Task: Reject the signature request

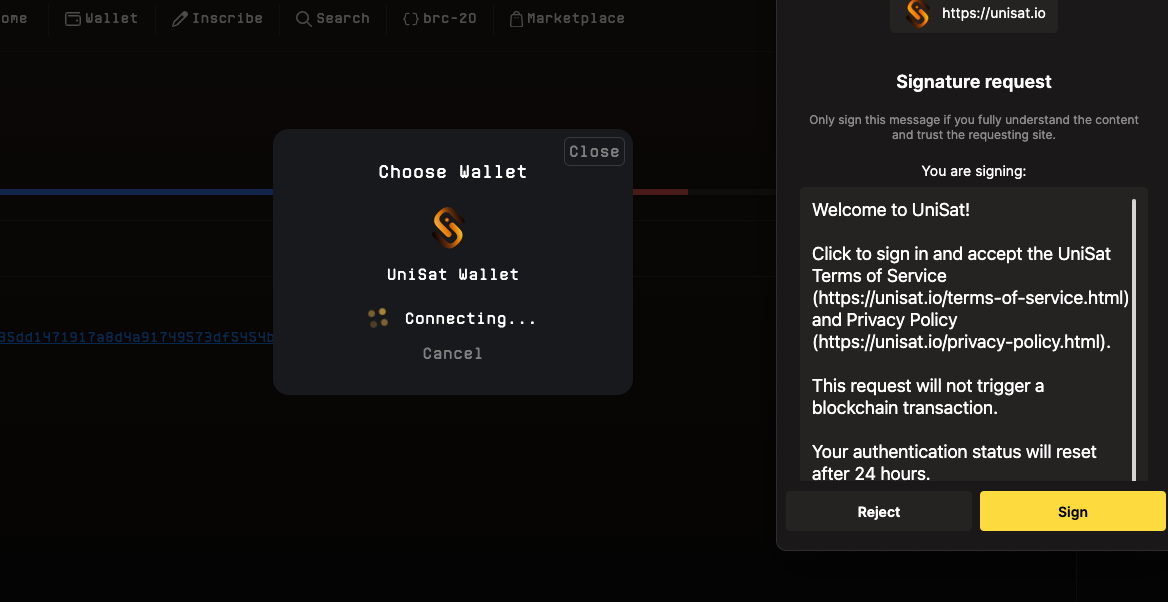Action: 879,511
